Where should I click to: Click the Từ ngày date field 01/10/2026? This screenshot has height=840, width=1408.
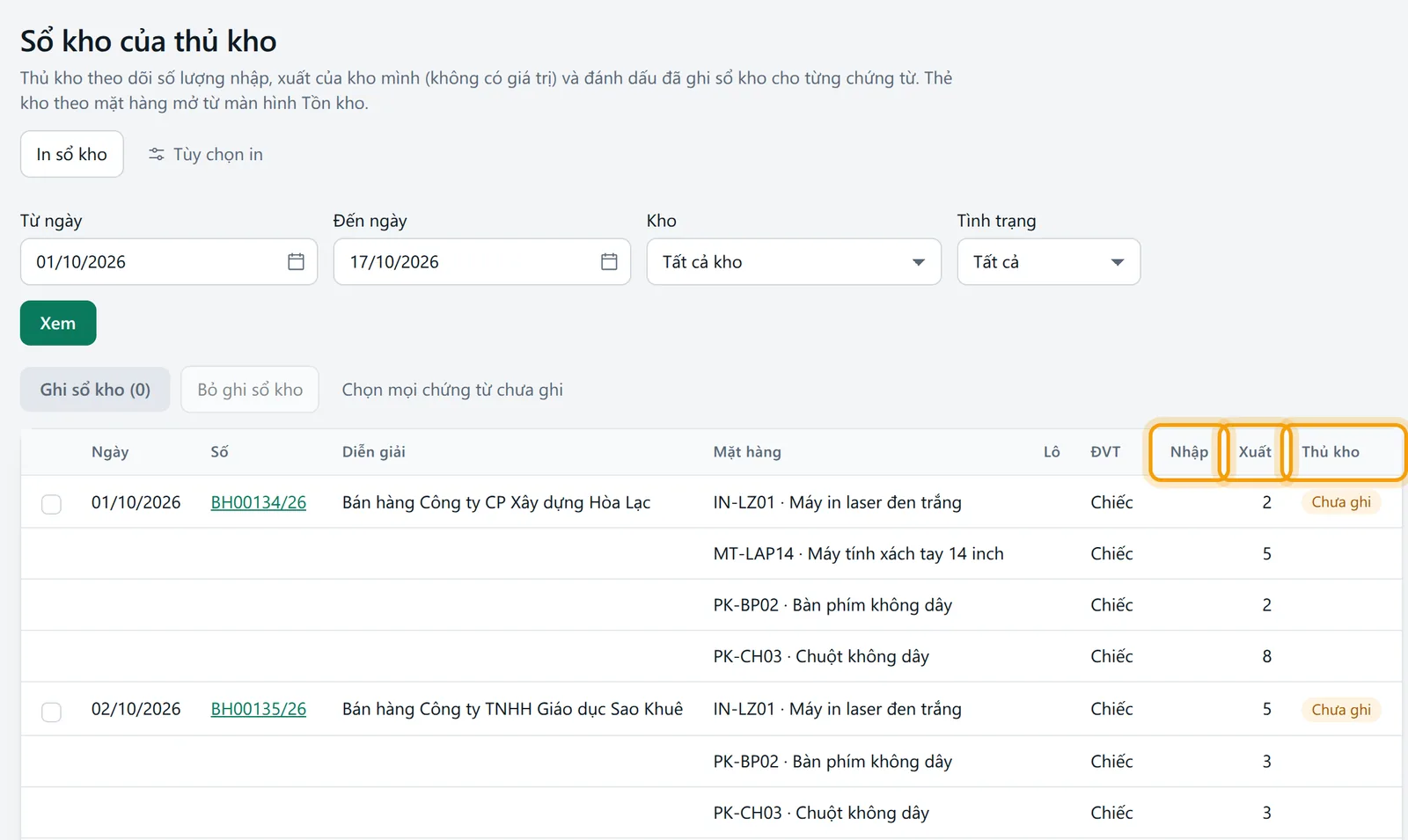point(169,262)
